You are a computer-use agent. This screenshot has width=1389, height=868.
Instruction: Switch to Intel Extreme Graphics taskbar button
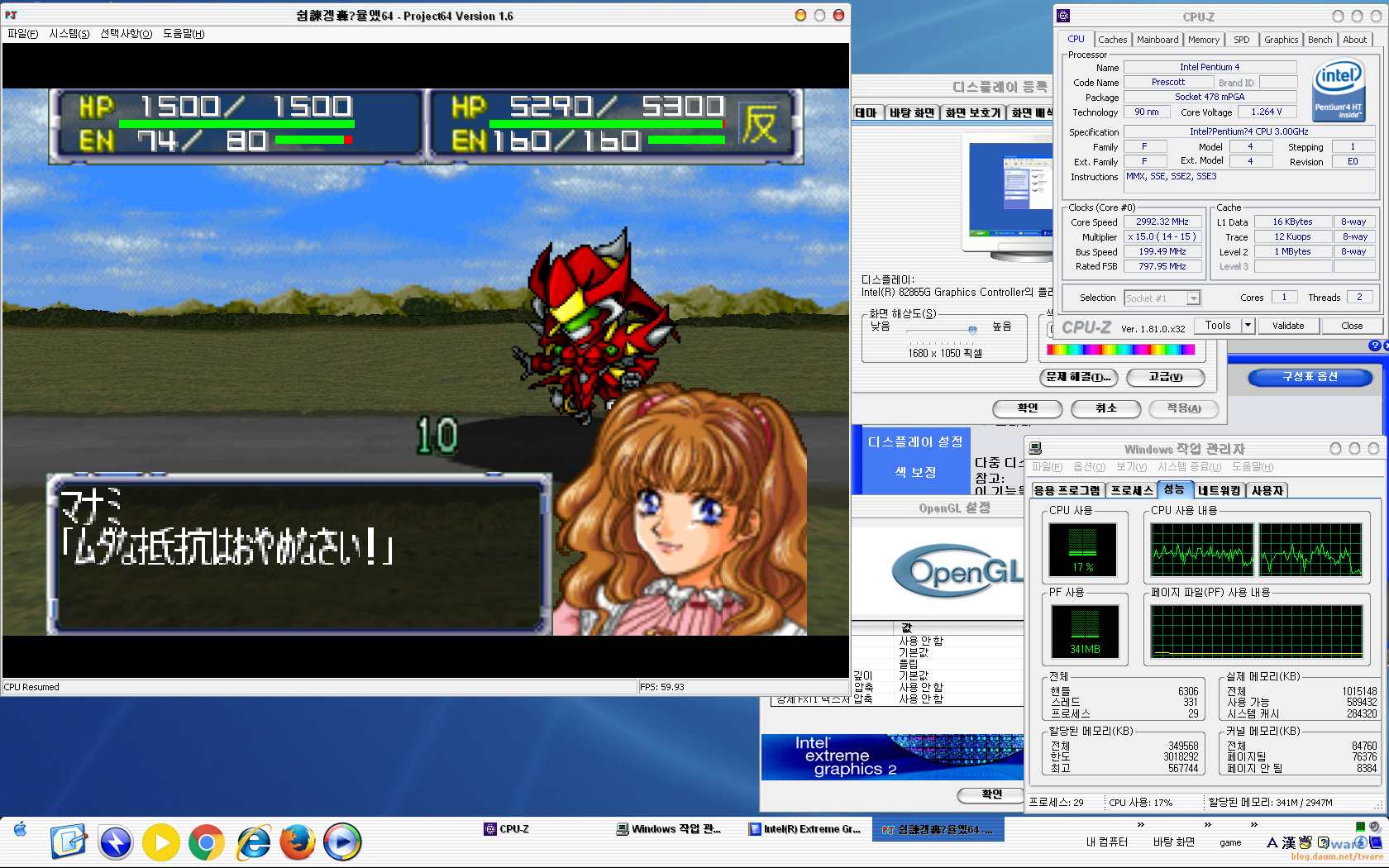click(804, 829)
